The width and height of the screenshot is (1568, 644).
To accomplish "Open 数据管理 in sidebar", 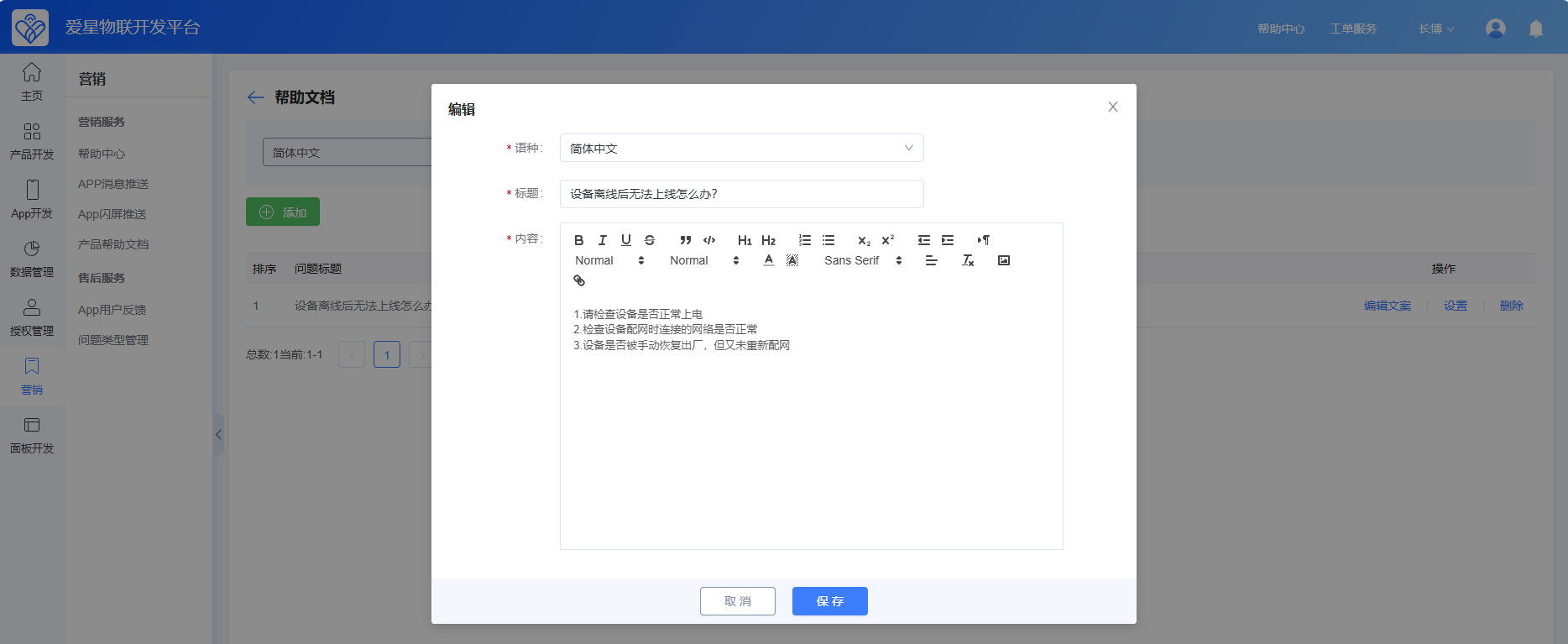I will coord(32,259).
